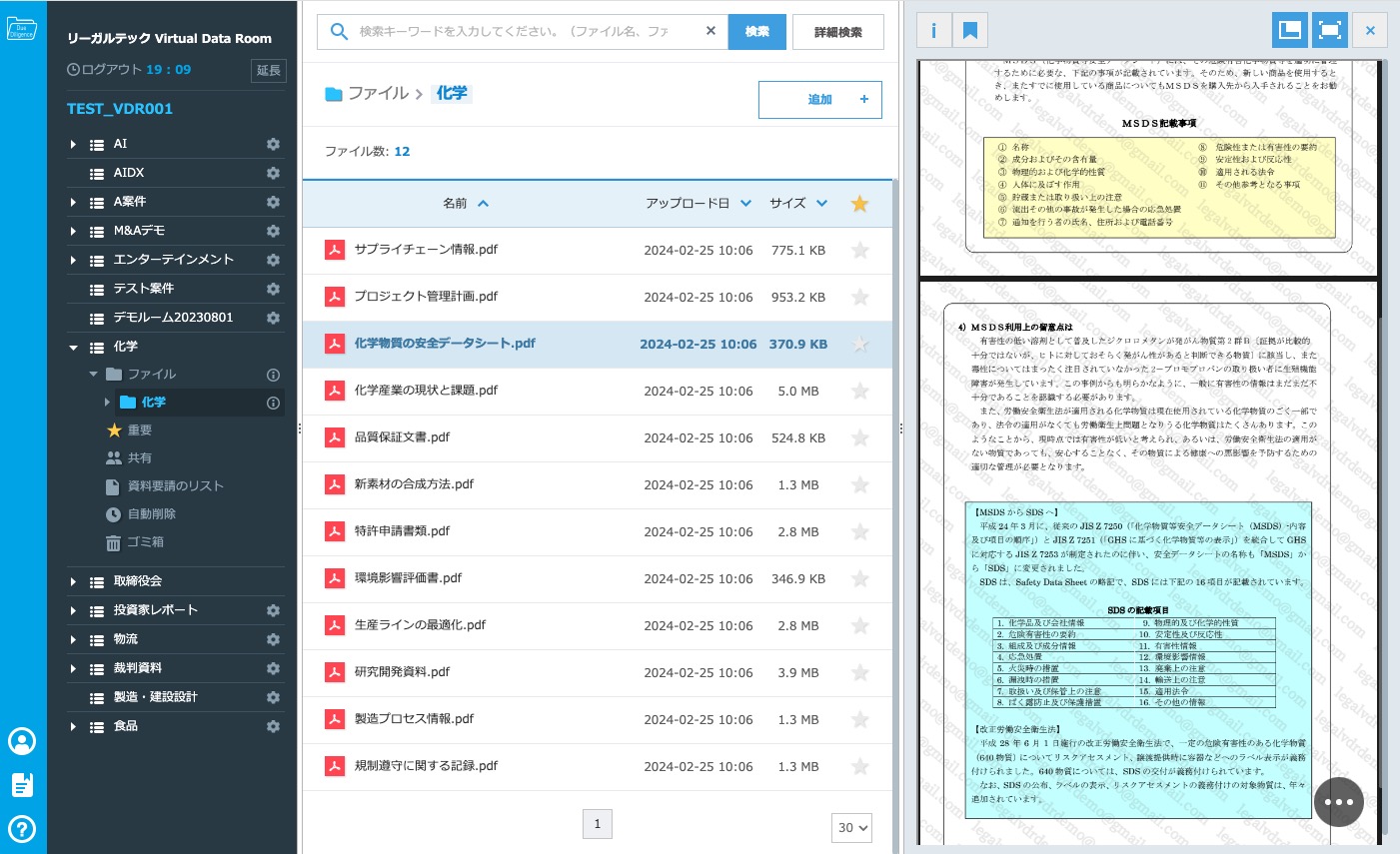Viewport: 1400px width, 854px height.
Task: Switch viewer to fullscreen mode icon
Action: point(1329,31)
